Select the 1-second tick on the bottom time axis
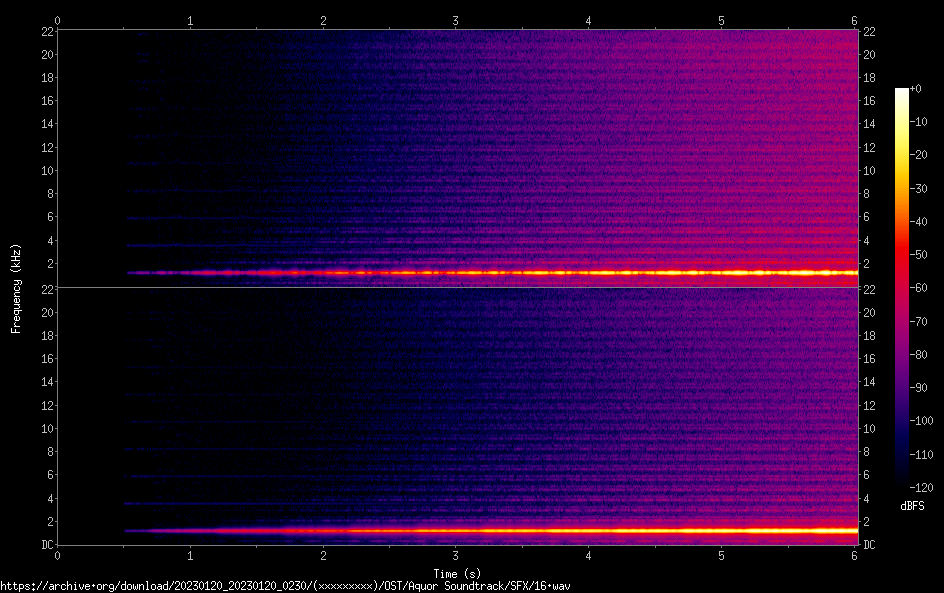This screenshot has height=593, width=944. [x=190, y=555]
